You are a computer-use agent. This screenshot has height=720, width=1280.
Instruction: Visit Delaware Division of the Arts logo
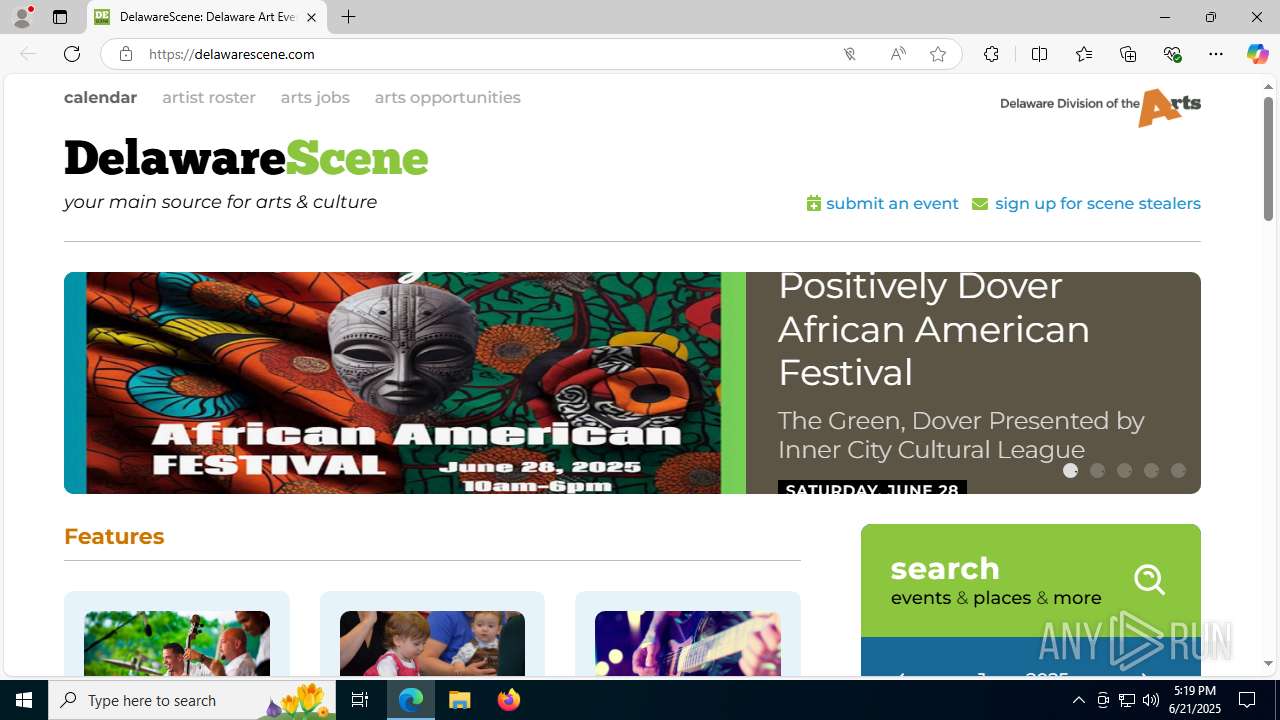pyautogui.click(x=1100, y=107)
